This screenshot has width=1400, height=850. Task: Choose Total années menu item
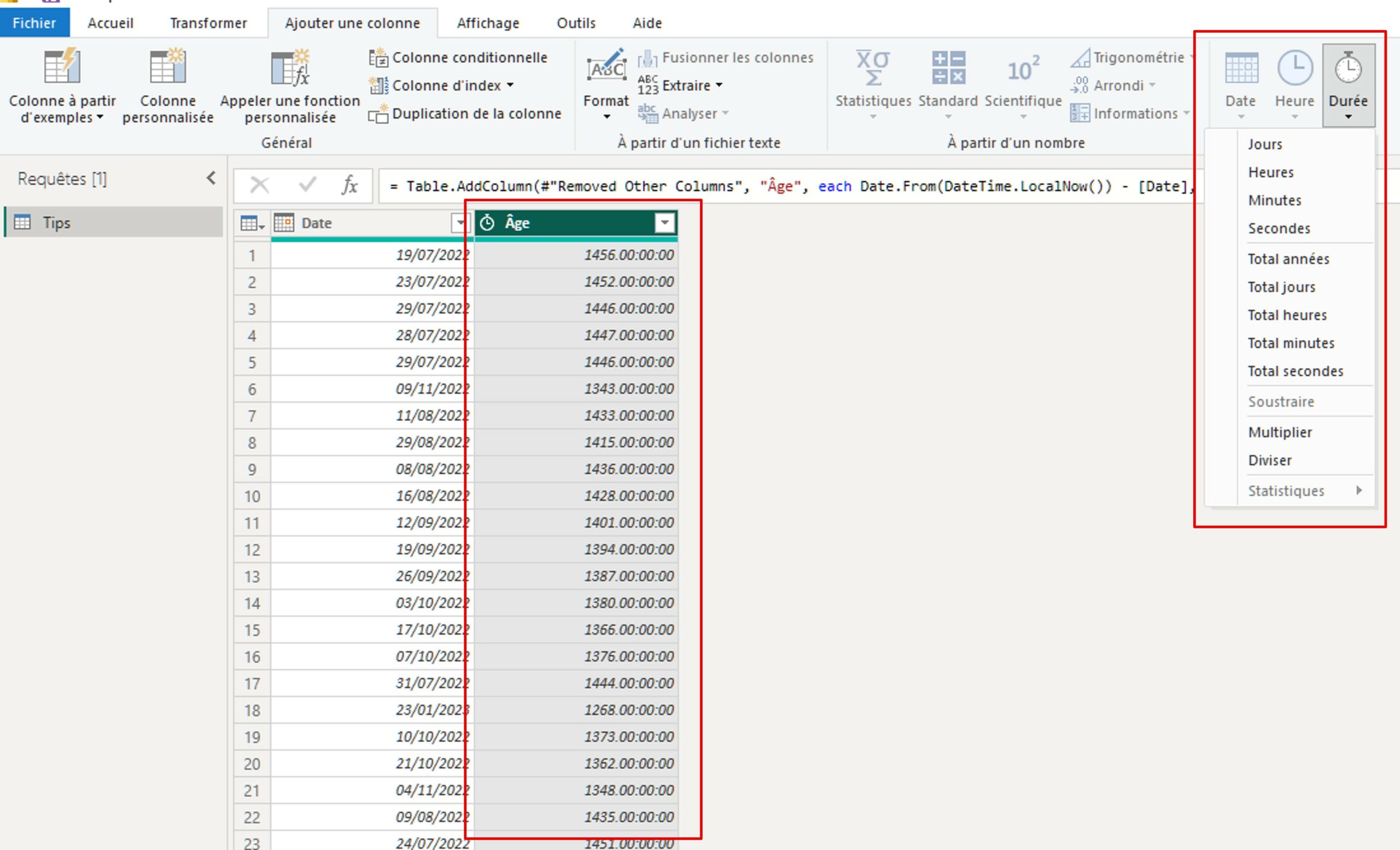(x=1290, y=259)
